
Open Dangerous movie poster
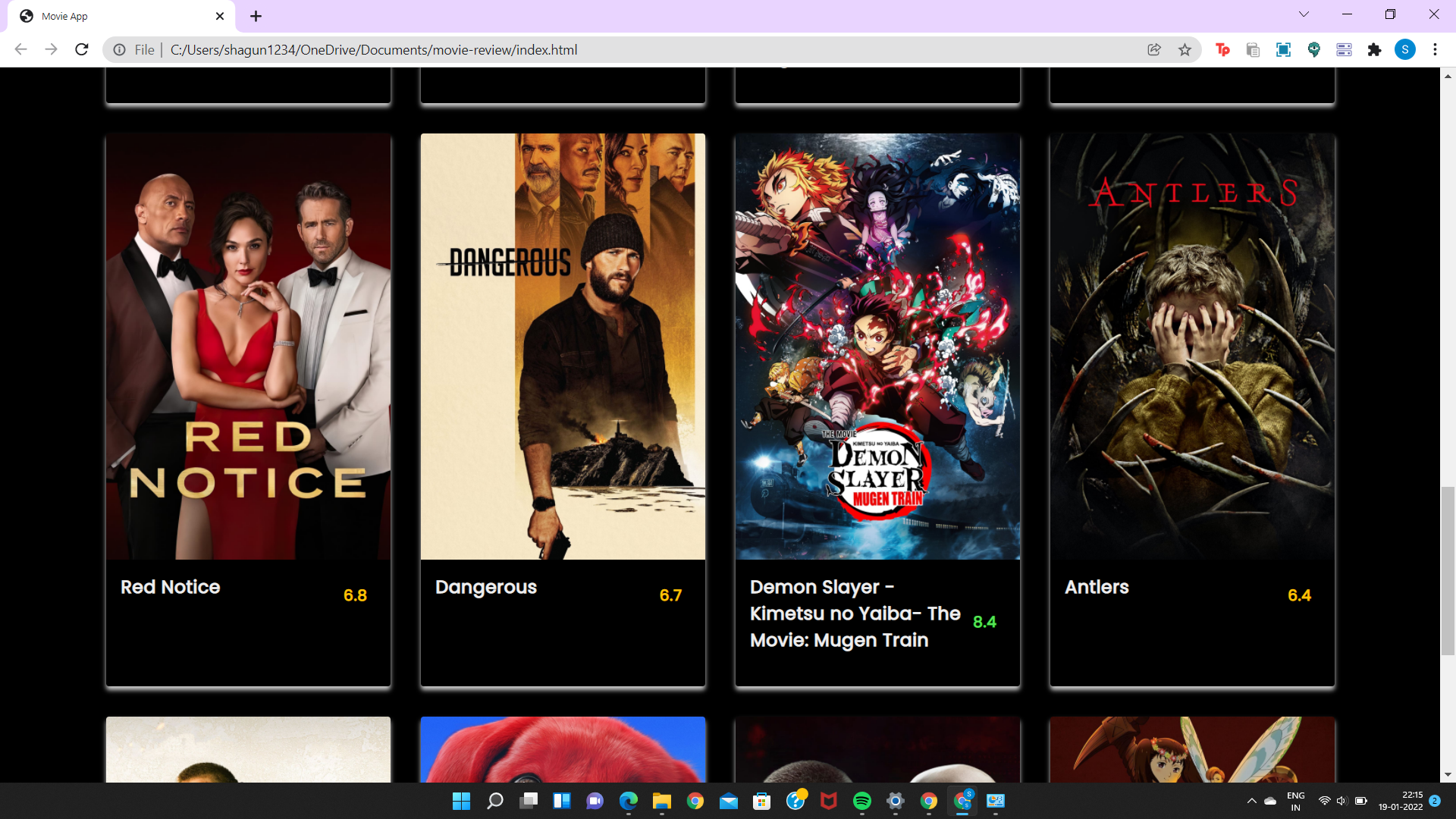(563, 347)
